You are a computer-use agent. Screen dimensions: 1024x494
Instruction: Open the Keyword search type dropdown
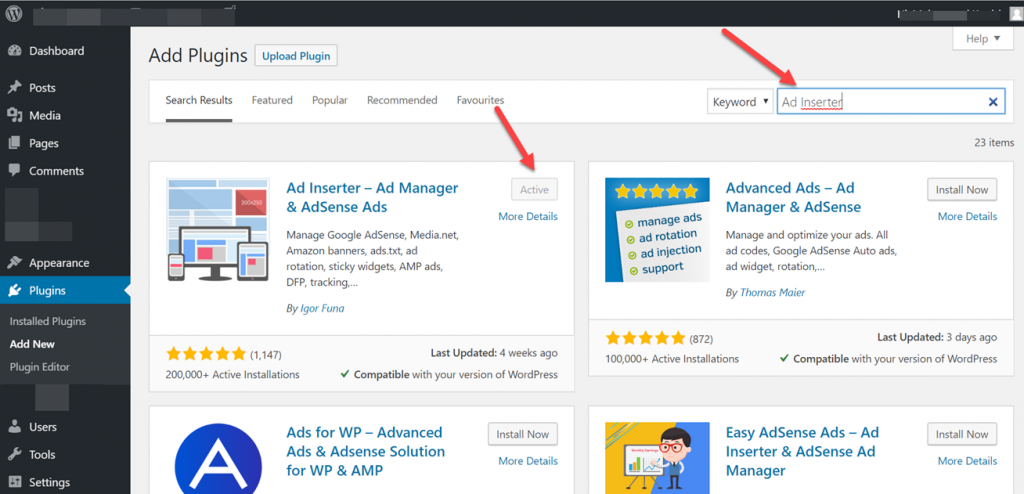[x=740, y=102]
